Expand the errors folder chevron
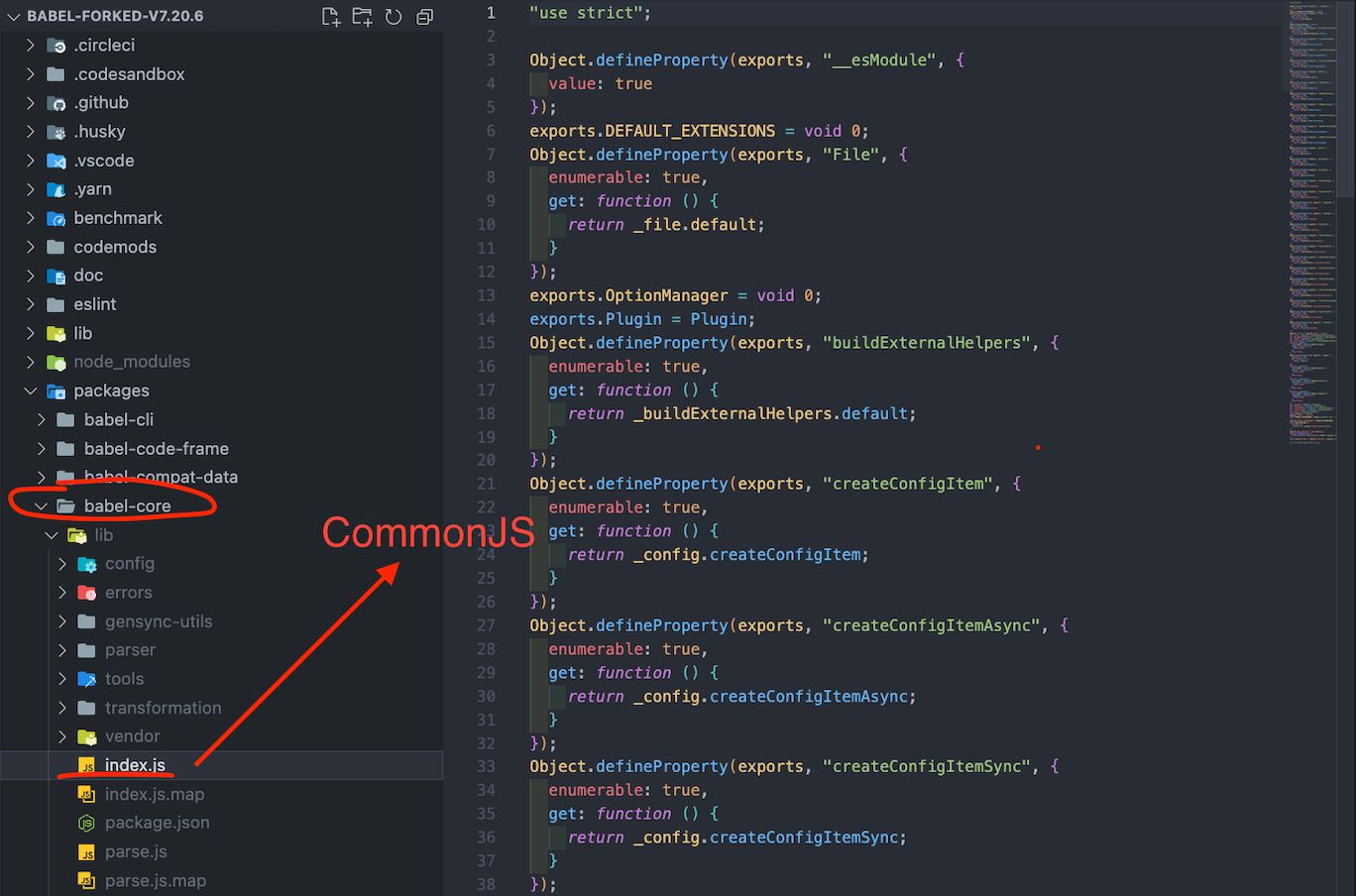 point(61,593)
